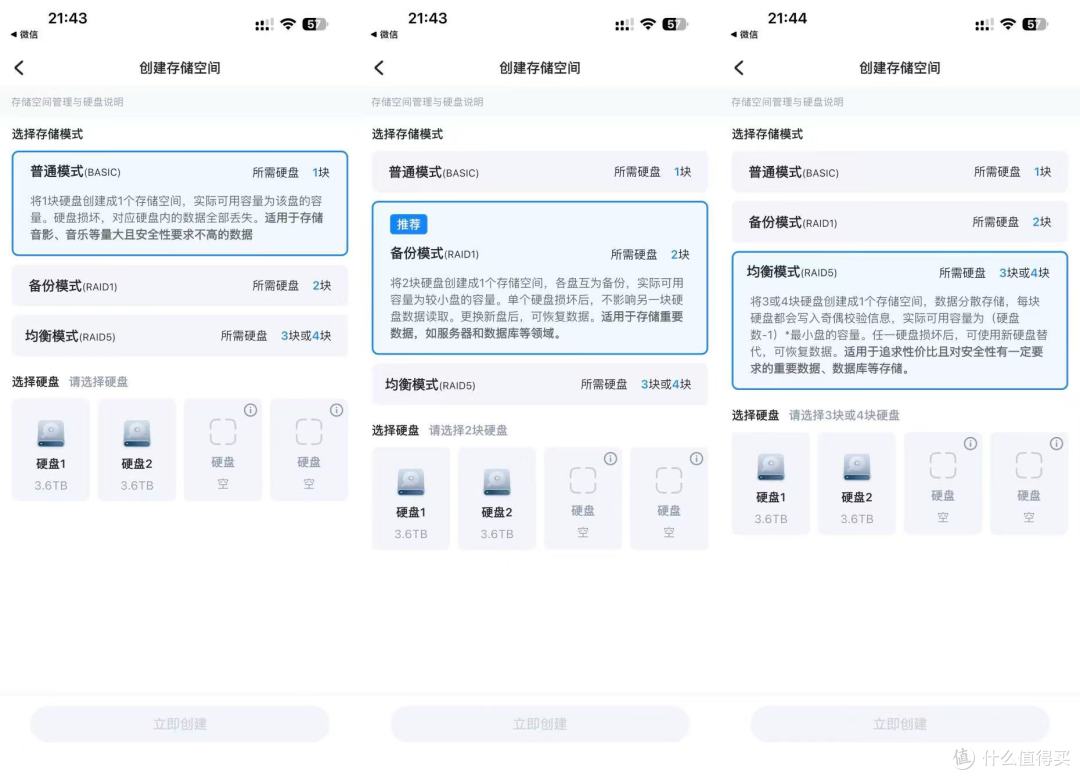Tap the 推荐 badge in the middle screen
Image resolution: width=1080 pixels, height=780 pixels.
pos(408,224)
